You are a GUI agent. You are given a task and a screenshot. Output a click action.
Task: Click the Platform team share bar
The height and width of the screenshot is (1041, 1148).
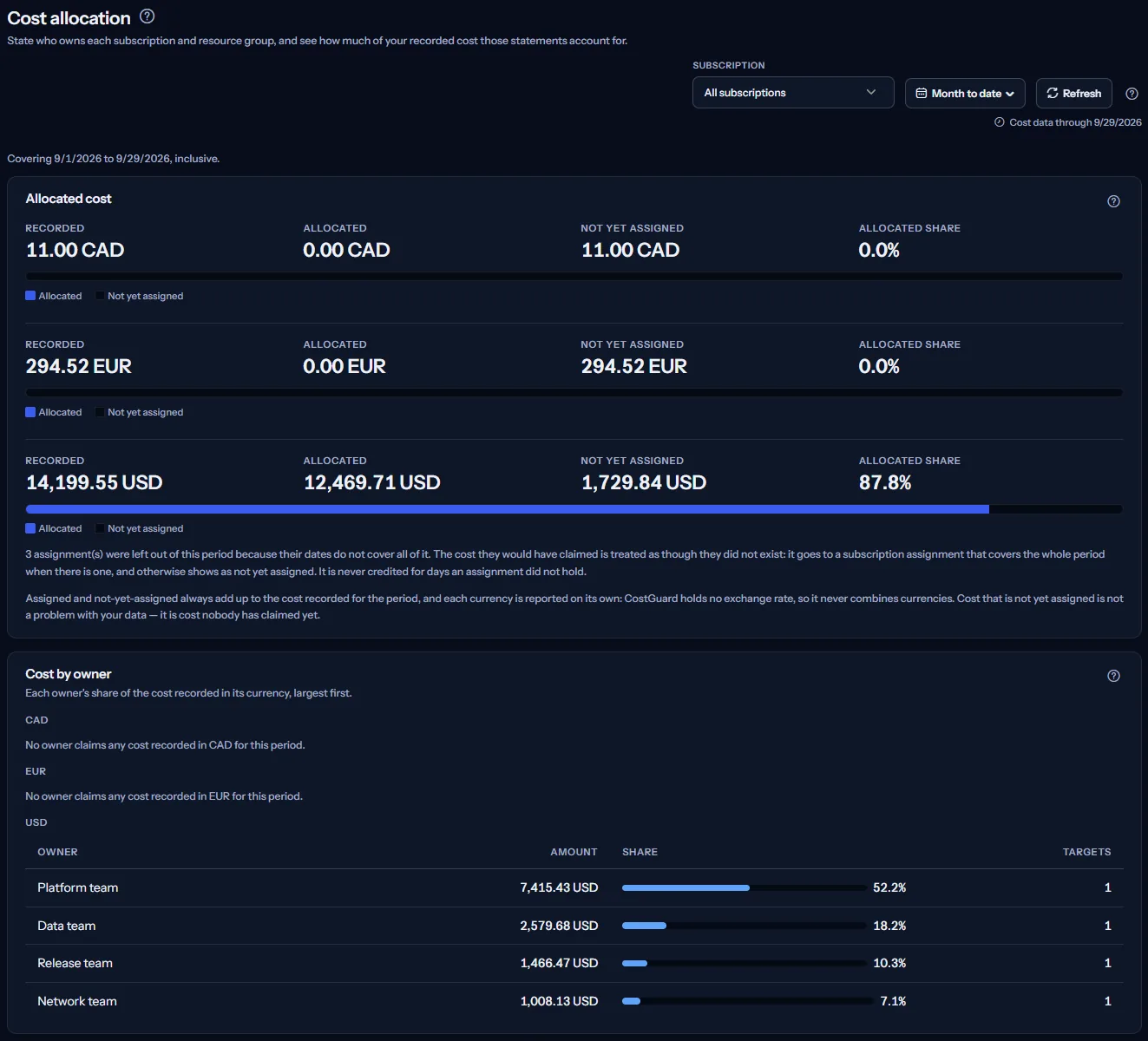click(744, 887)
